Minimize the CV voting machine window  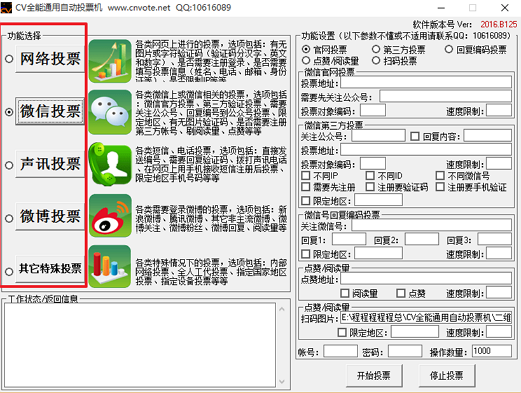pos(441,8)
